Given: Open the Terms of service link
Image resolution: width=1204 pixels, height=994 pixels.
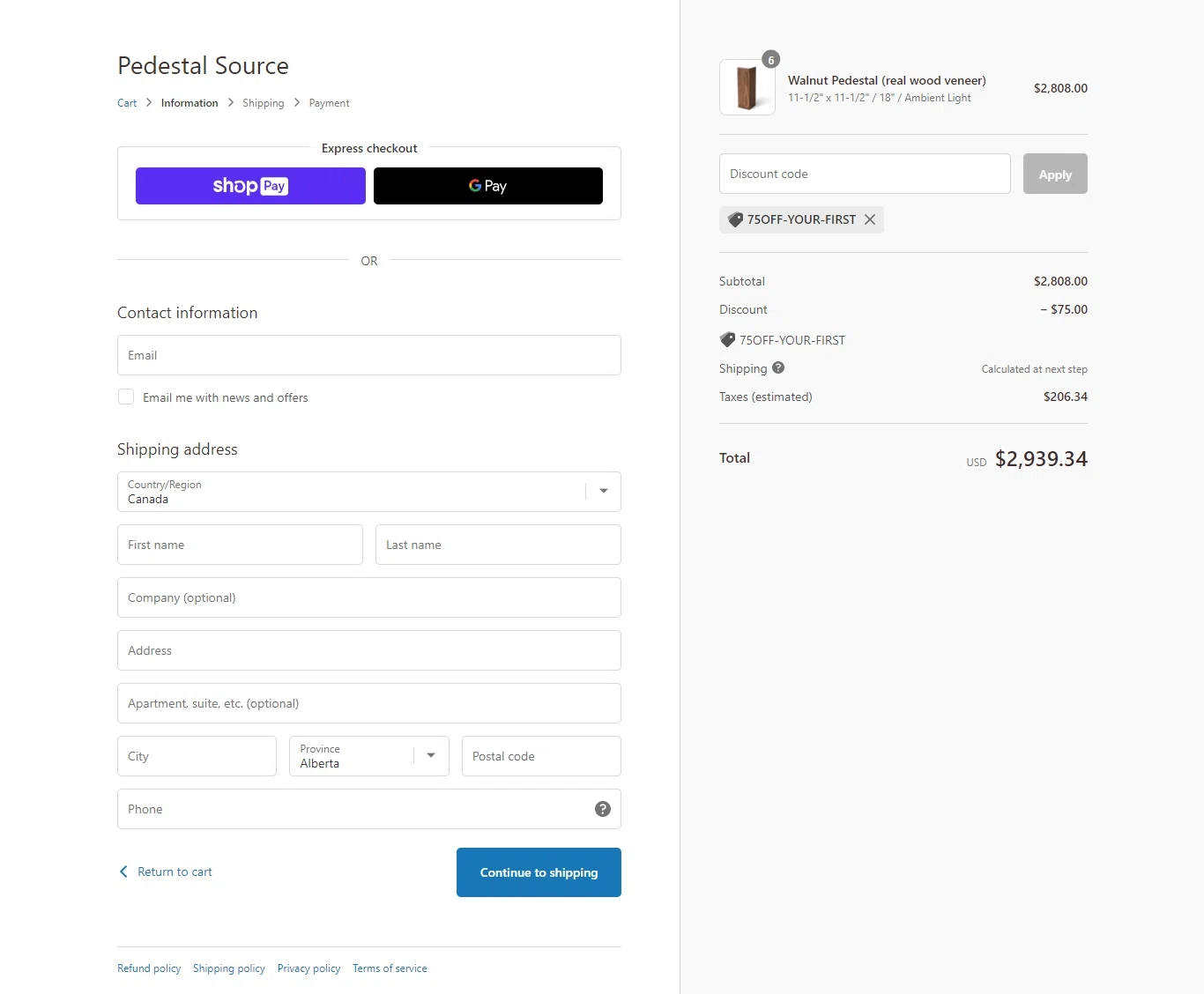Looking at the screenshot, I should pyautogui.click(x=390, y=968).
